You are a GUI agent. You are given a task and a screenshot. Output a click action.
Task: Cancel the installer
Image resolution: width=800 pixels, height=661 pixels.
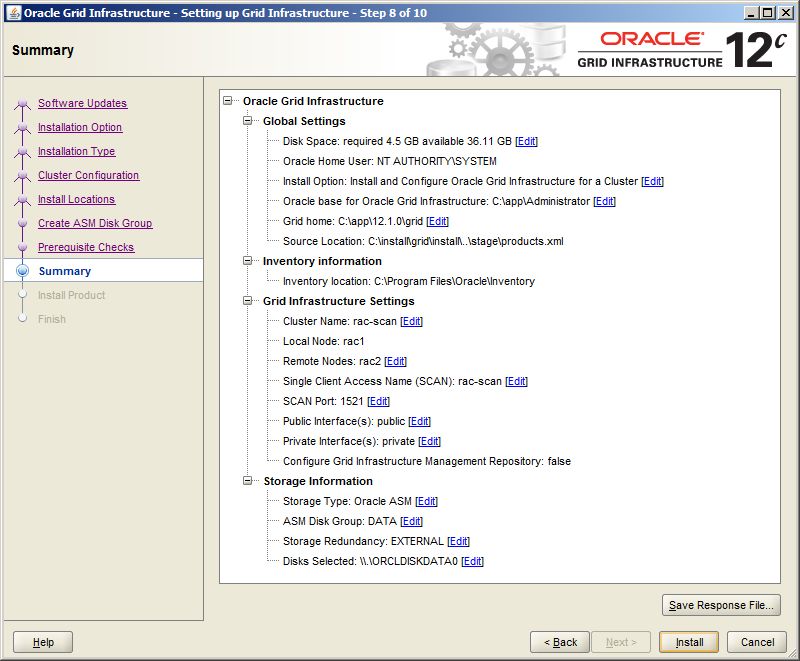pos(757,642)
